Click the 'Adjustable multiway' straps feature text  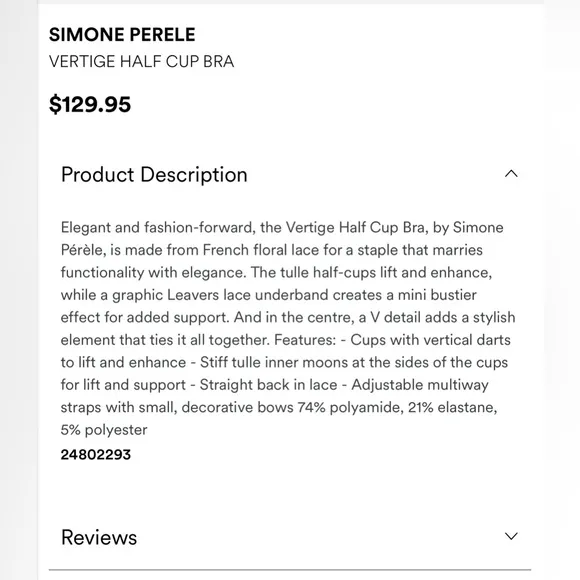pyautogui.click(x=420, y=385)
